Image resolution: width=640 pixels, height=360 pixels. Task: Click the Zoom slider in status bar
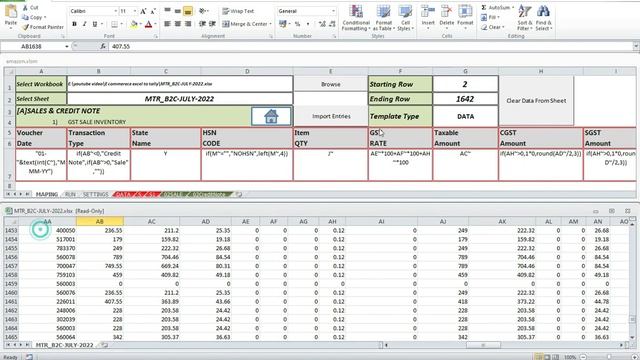[609, 357]
